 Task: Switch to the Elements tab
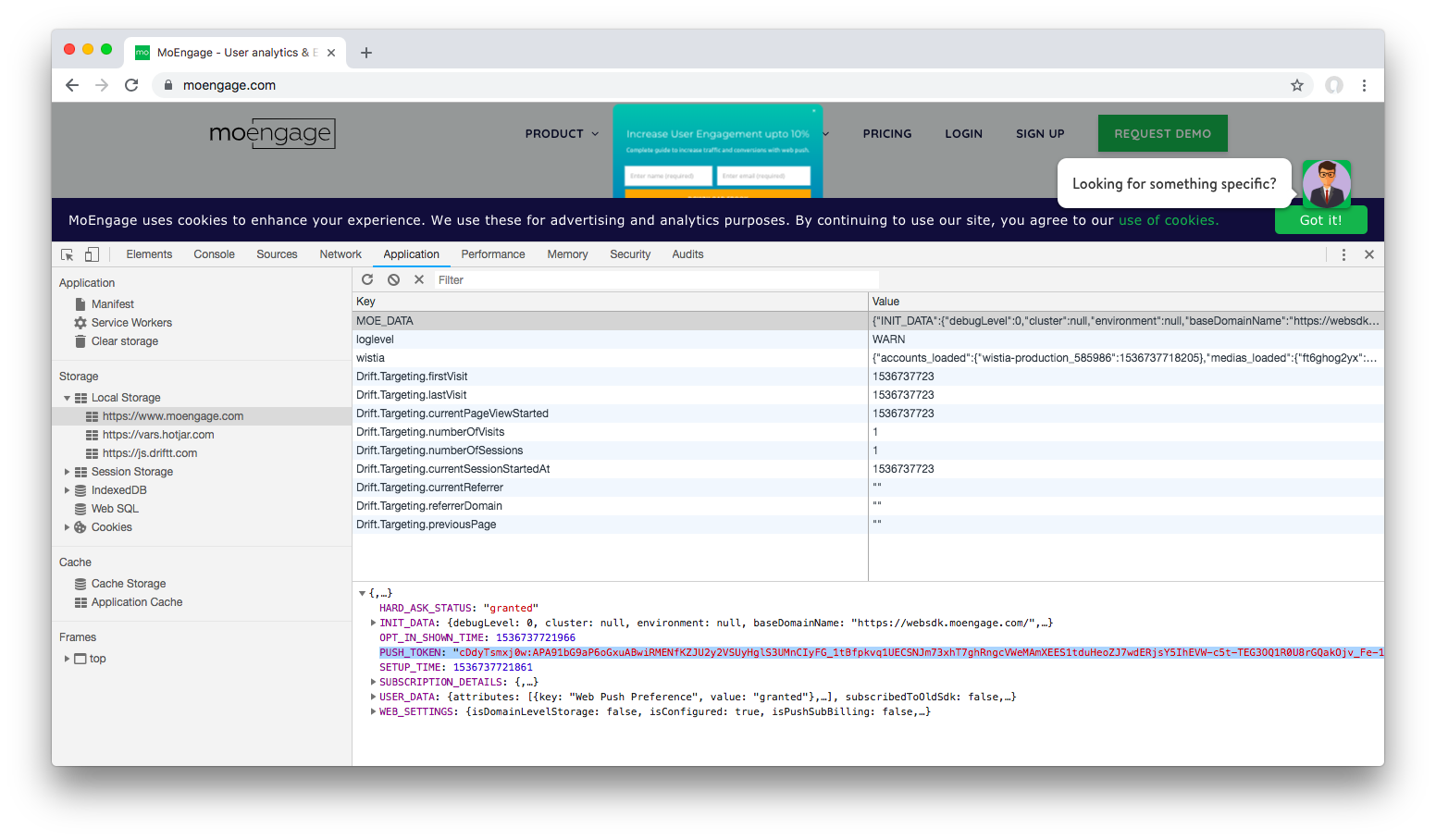point(149,254)
